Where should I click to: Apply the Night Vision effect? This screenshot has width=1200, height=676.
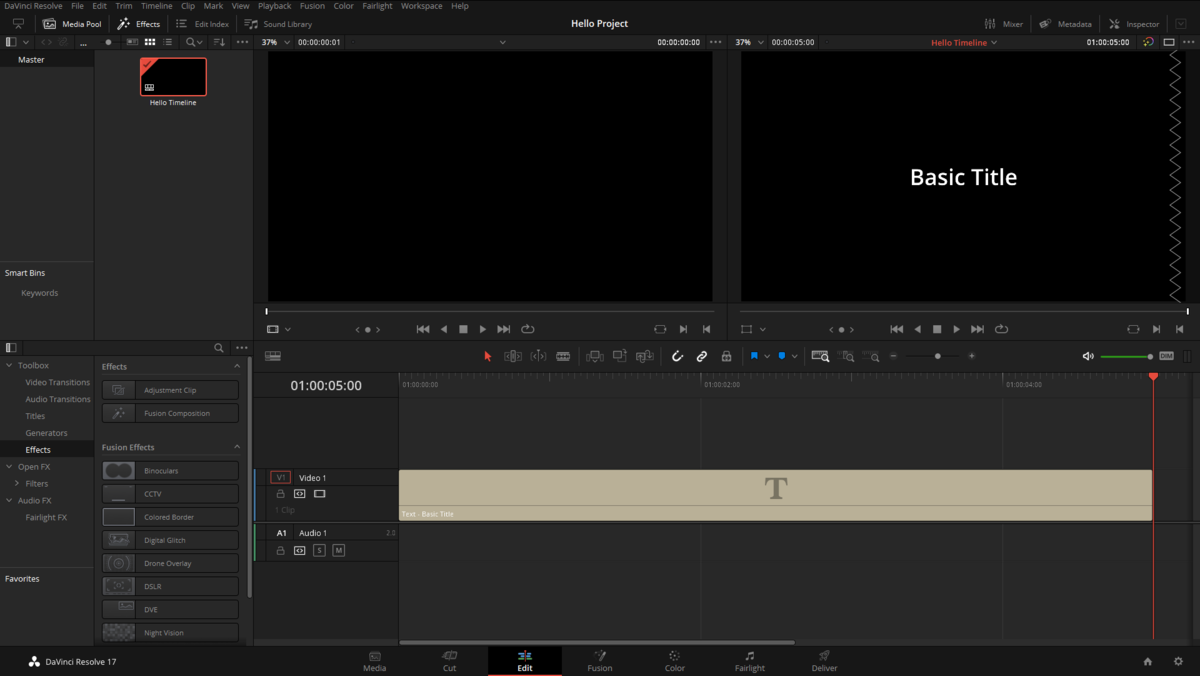170,631
